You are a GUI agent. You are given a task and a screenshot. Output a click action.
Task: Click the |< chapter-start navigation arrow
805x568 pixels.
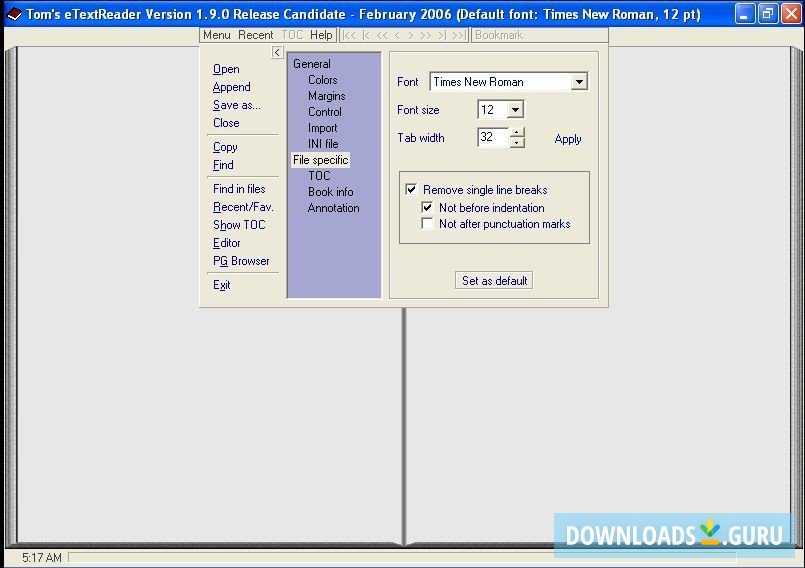coord(366,35)
